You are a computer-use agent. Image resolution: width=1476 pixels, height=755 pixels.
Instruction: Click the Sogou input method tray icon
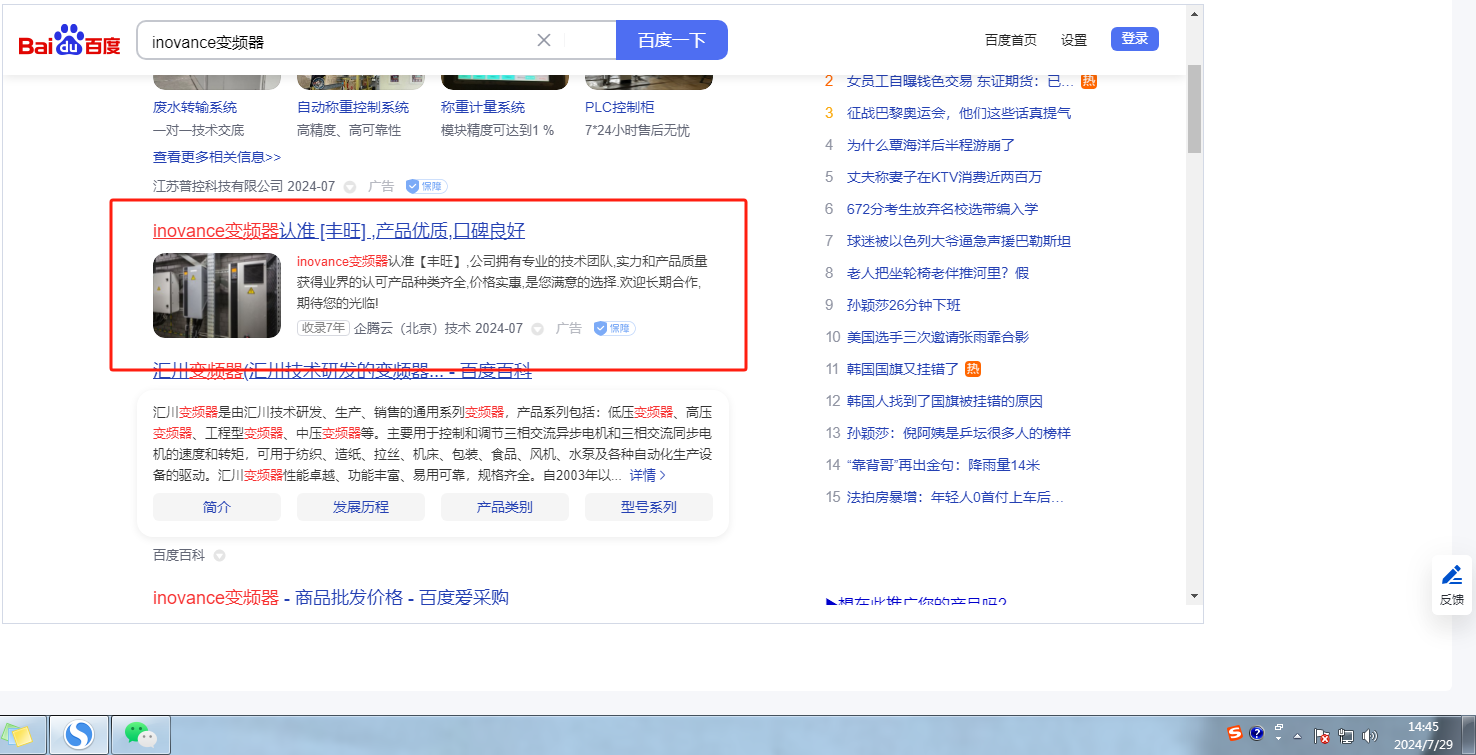1235,733
